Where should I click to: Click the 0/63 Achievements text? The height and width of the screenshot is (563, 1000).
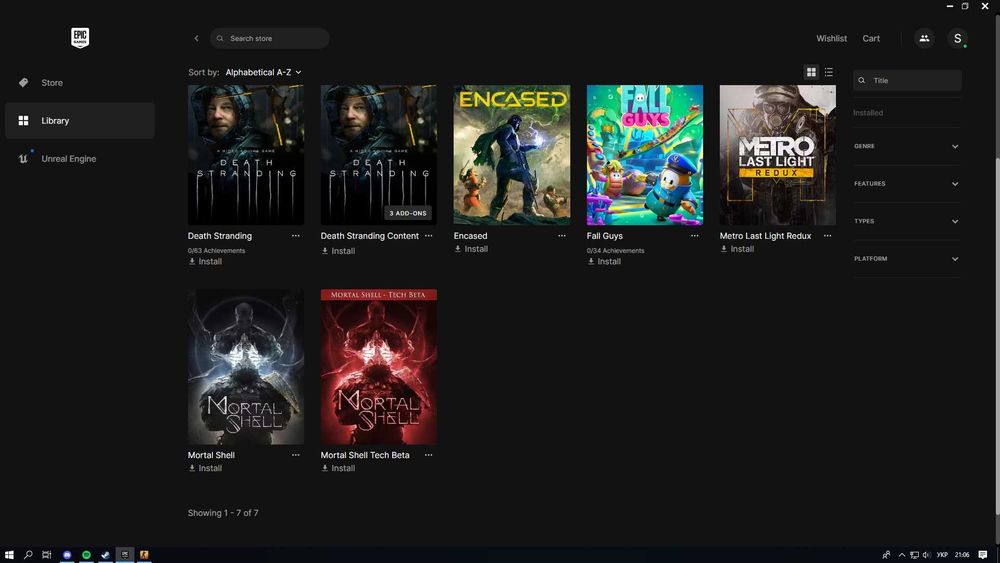216,251
